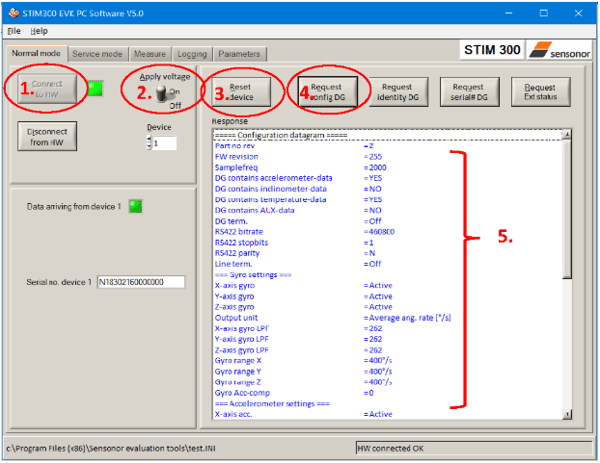Click the test.INI file path in status bar
This screenshot has width=600, height=463.
111,448
